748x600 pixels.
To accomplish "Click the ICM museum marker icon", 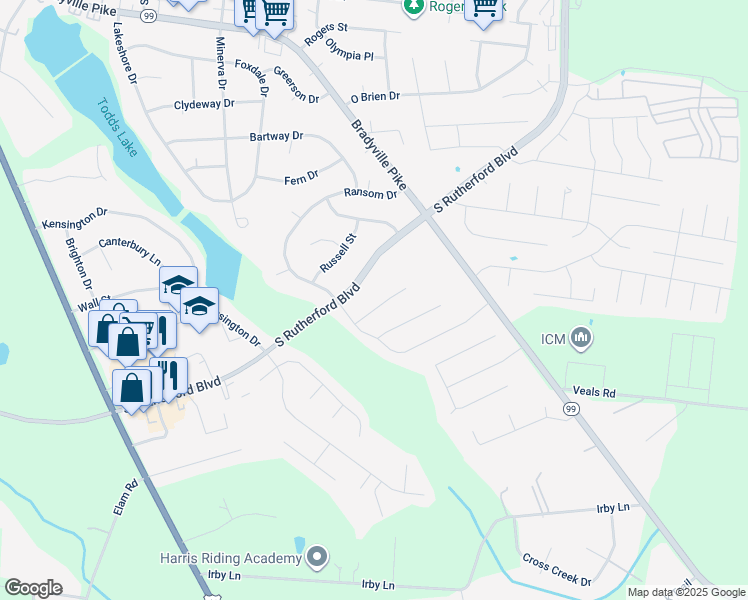I will [581, 339].
